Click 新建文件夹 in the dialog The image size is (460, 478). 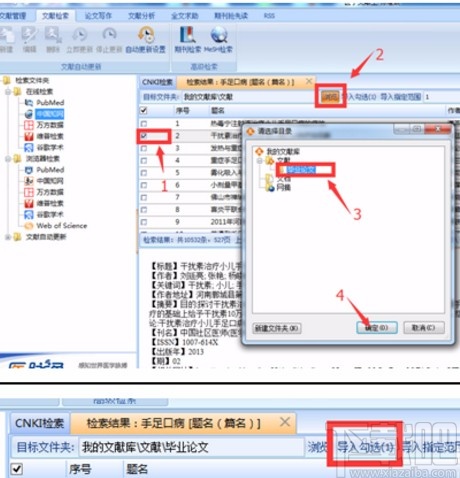[277, 328]
